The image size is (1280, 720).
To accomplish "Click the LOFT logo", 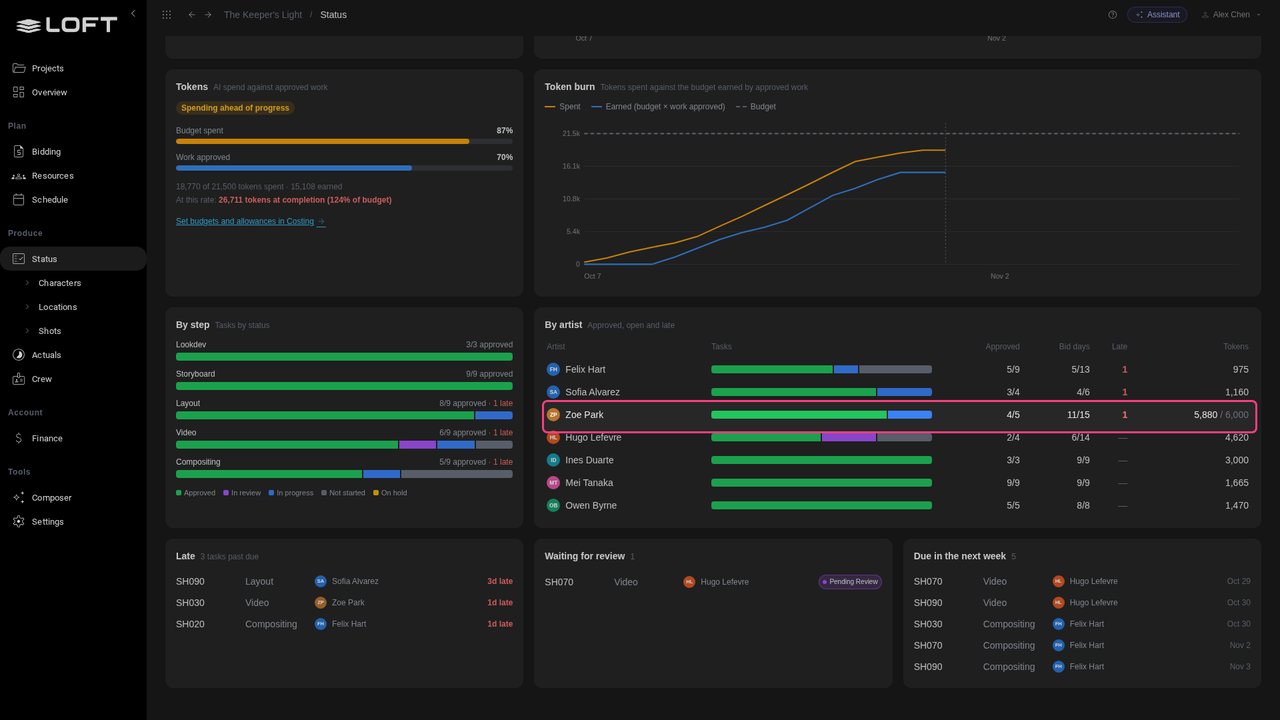I will (67, 25).
